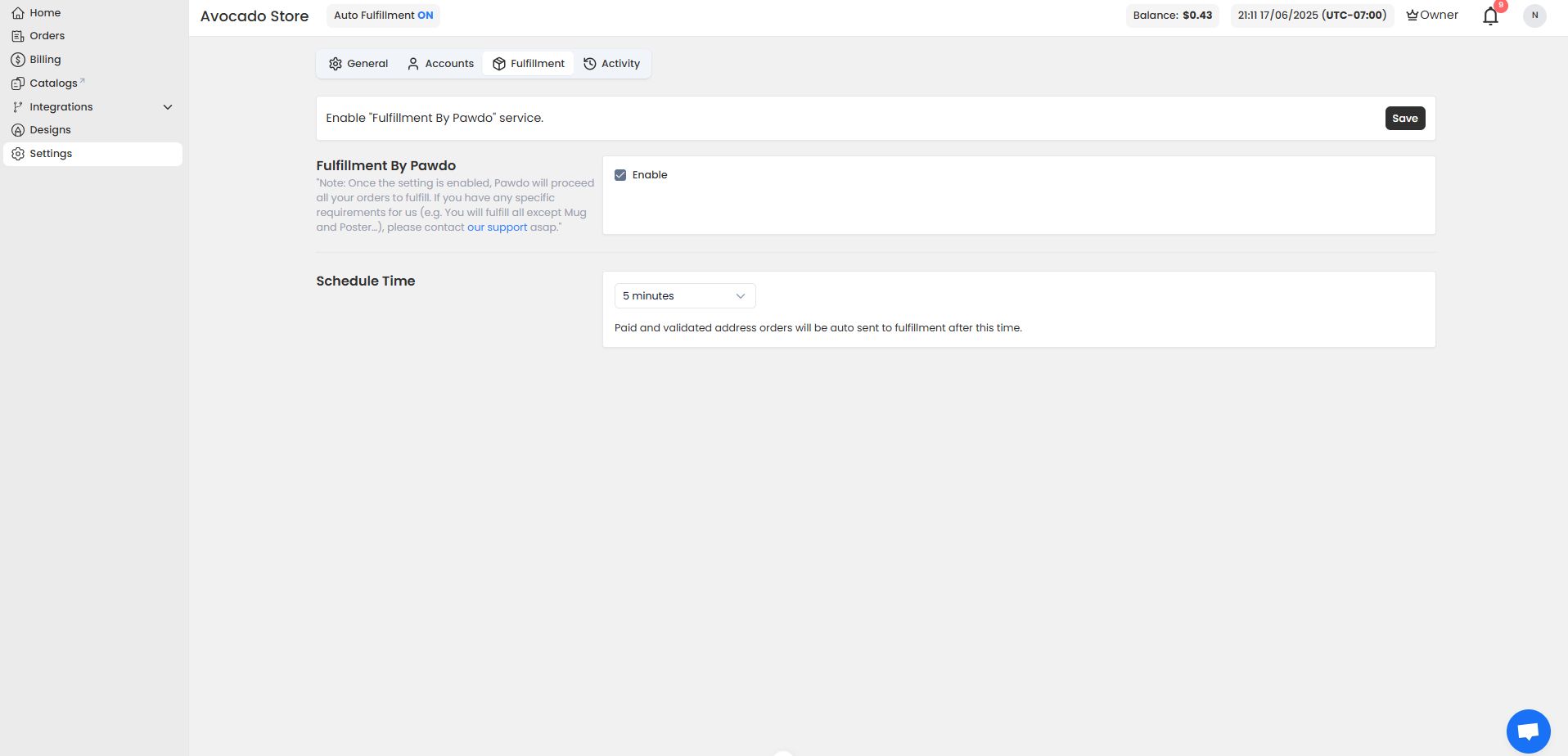Click the Integrations branch icon
1568x756 pixels.
click(18, 107)
